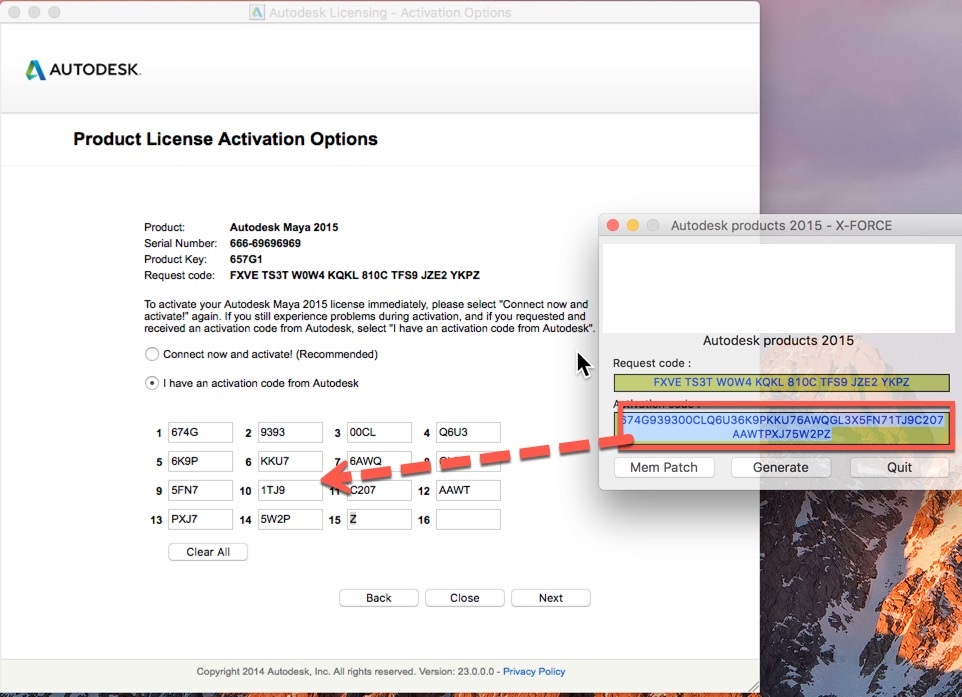This screenshot has width=962, height=697.
Task: Click the highlighted activation code box in X-FORCE window
Action: click(782, 427)
